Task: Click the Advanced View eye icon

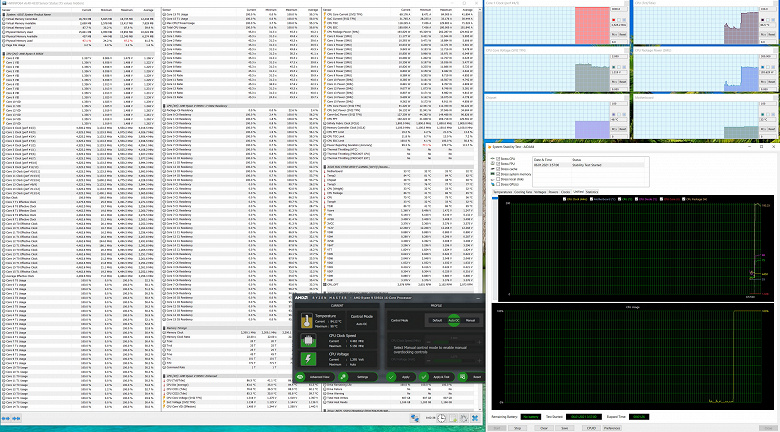Action: pyautogui.click(x=300, y=377)
